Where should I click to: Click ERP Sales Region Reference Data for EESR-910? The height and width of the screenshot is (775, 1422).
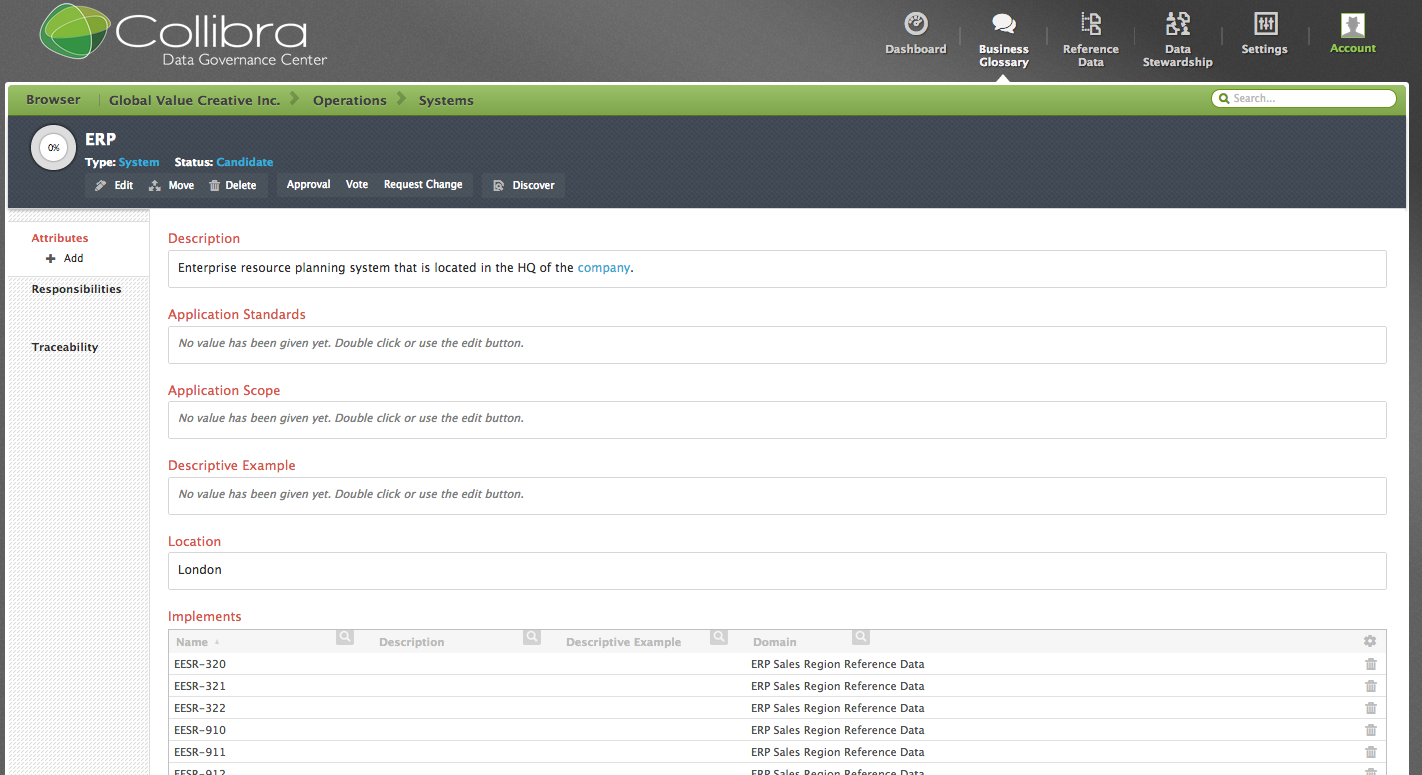[838, 730]
